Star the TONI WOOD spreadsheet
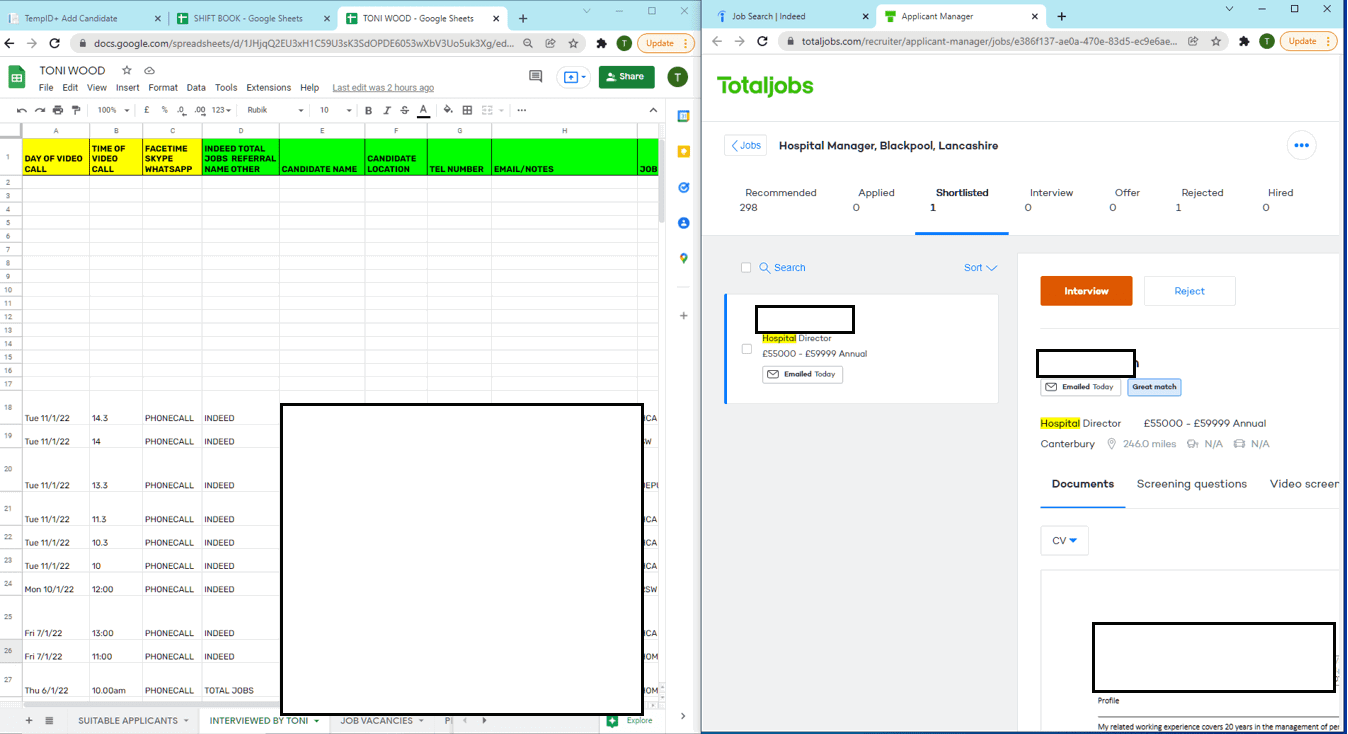Screen dimensions: 1348x734 point(126,71)
